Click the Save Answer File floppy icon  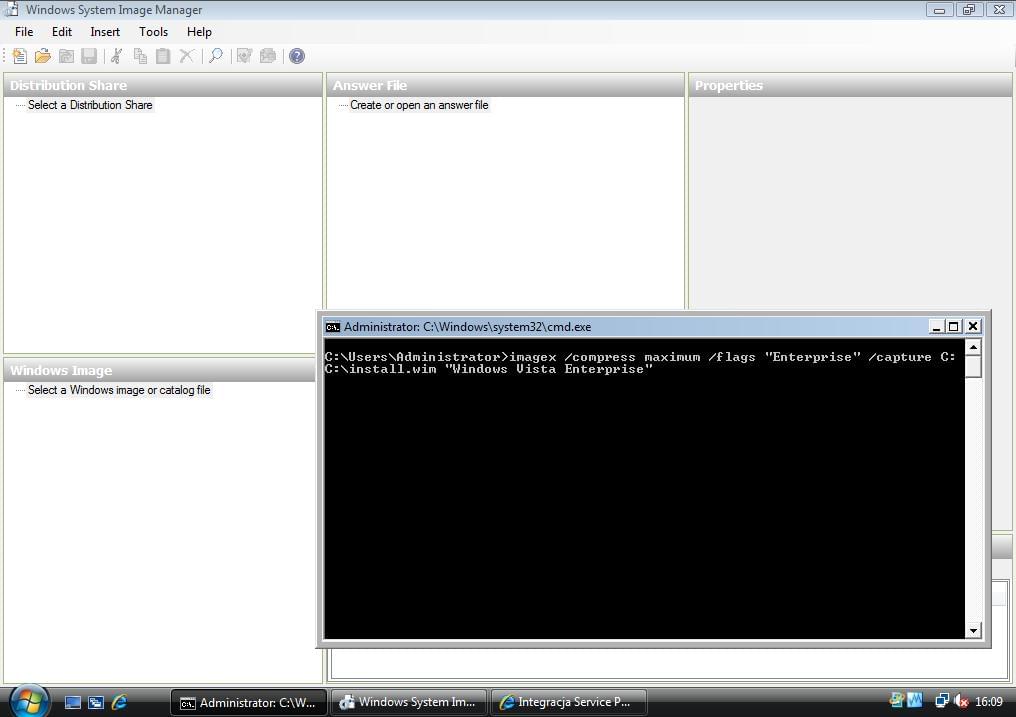coord(89,56)
